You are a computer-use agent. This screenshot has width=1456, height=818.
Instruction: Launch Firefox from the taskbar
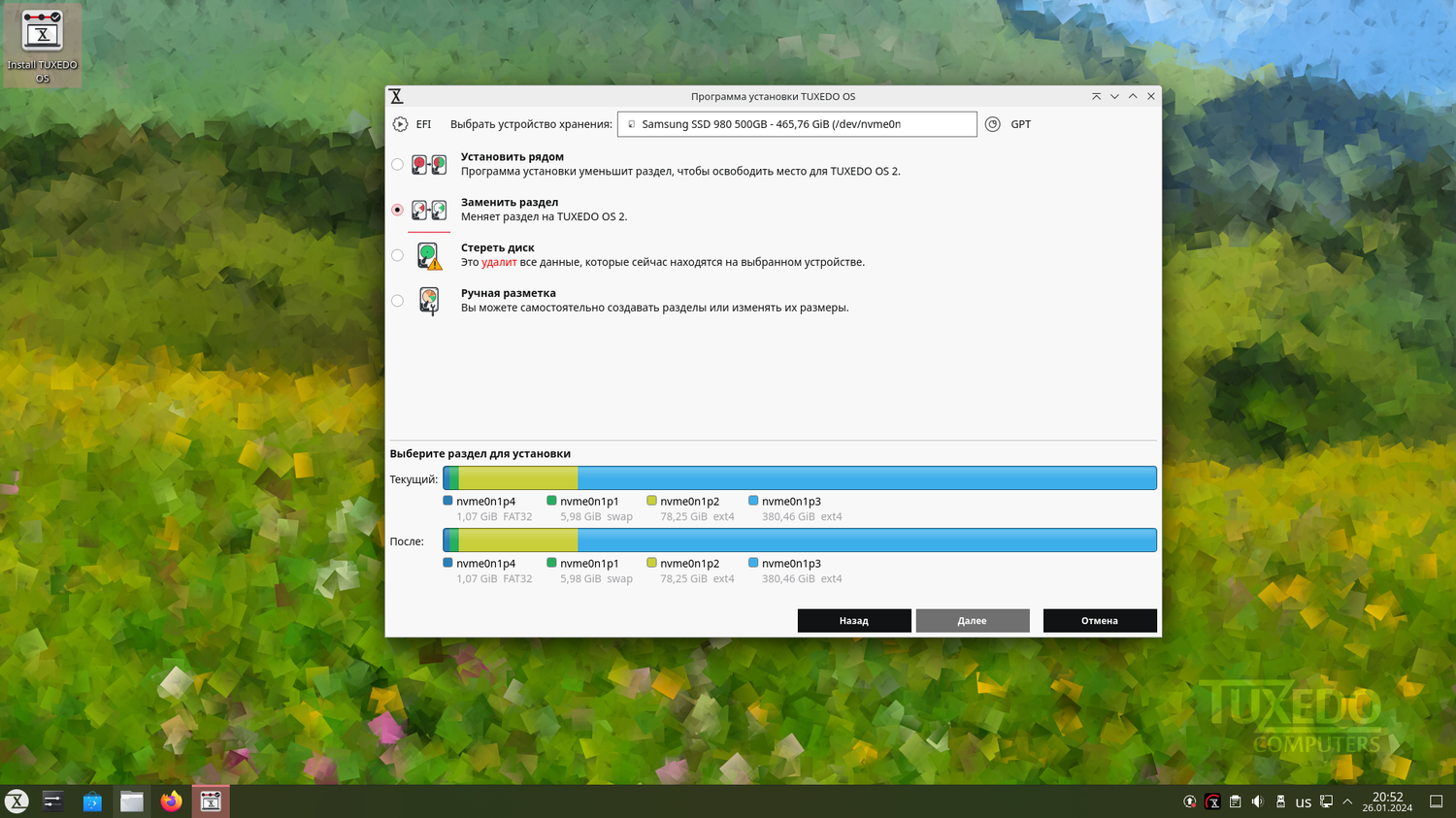pyautogui.click(x=172, y=802)
